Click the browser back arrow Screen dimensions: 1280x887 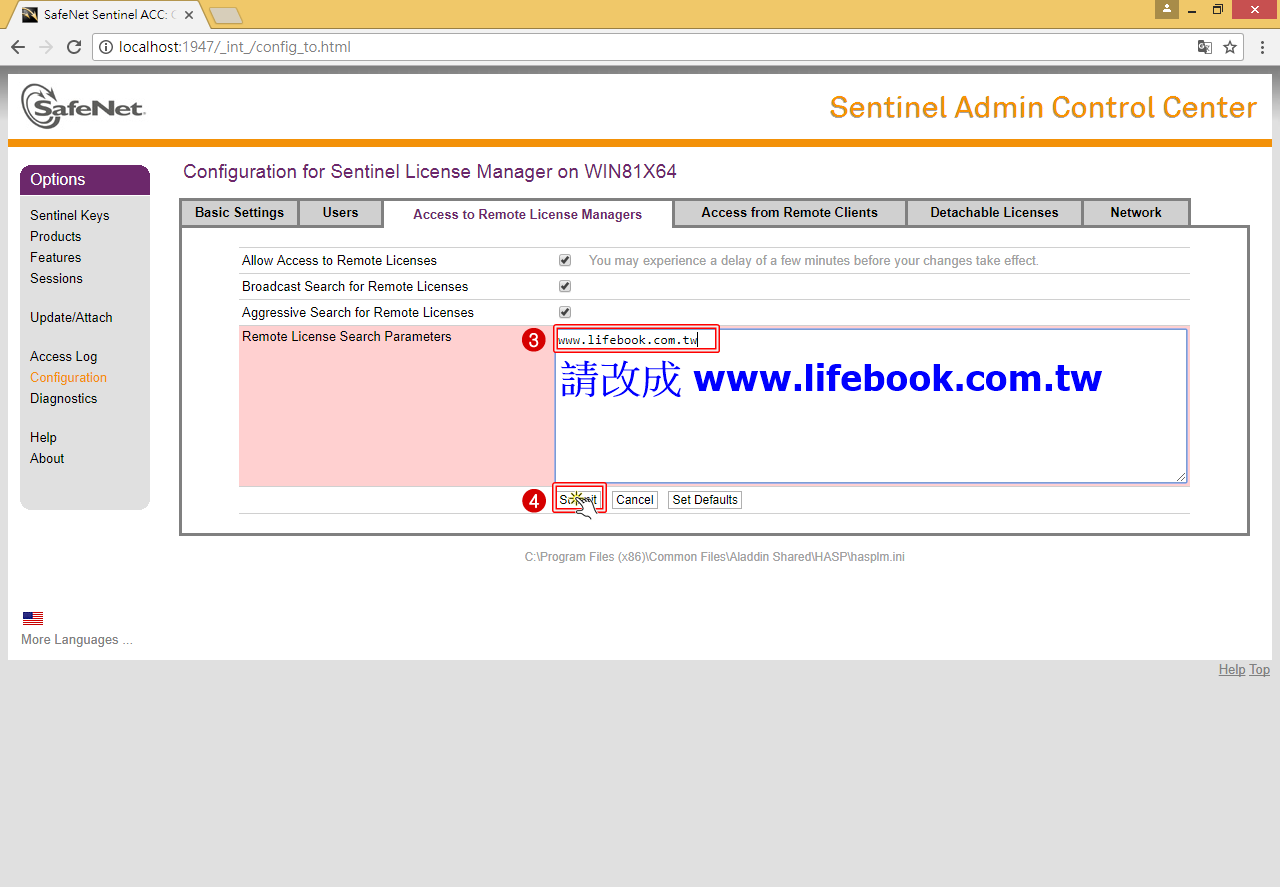(x=18, y=47)
